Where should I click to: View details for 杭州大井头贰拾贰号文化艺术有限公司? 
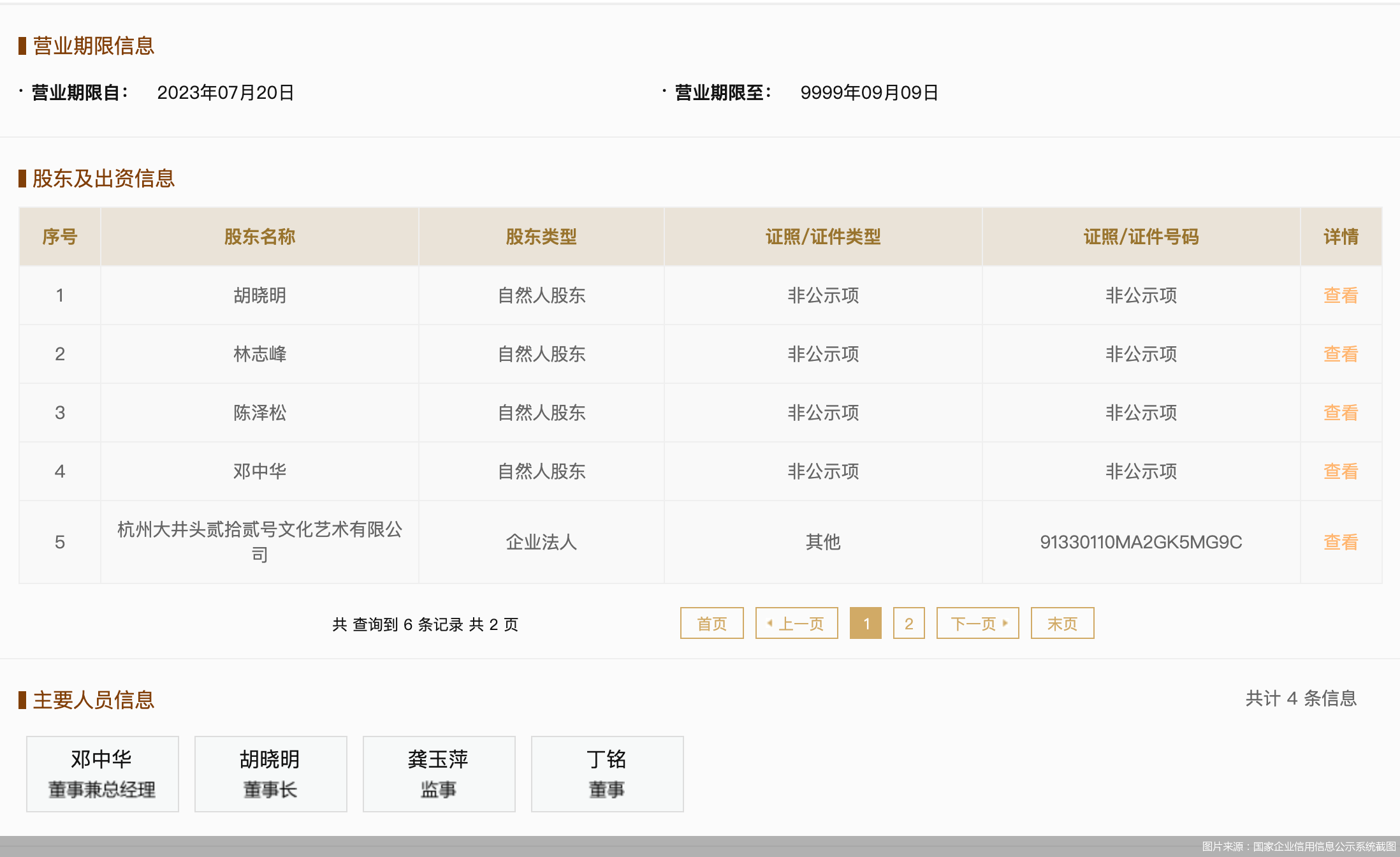point(1341,542)
